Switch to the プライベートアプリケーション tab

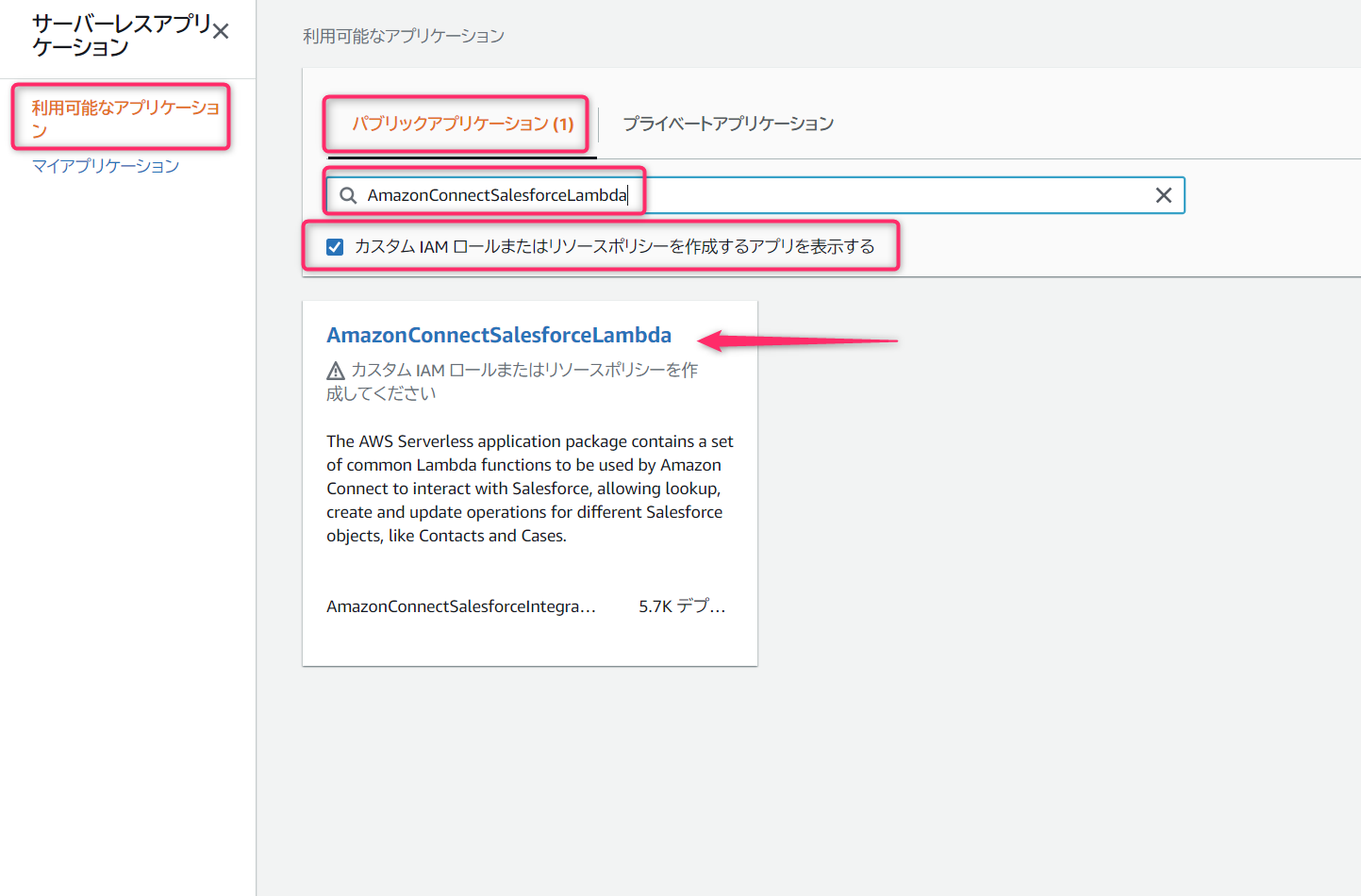728,124
